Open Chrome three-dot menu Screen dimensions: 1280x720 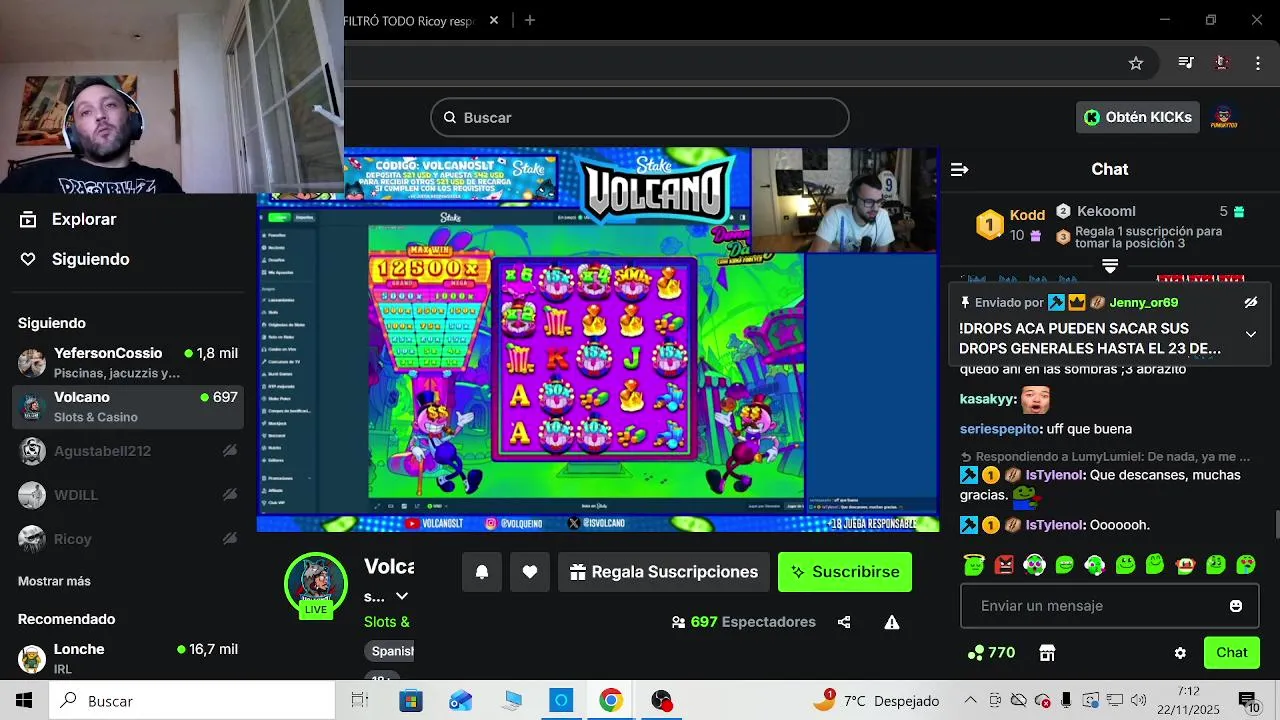coord(1258,63)
